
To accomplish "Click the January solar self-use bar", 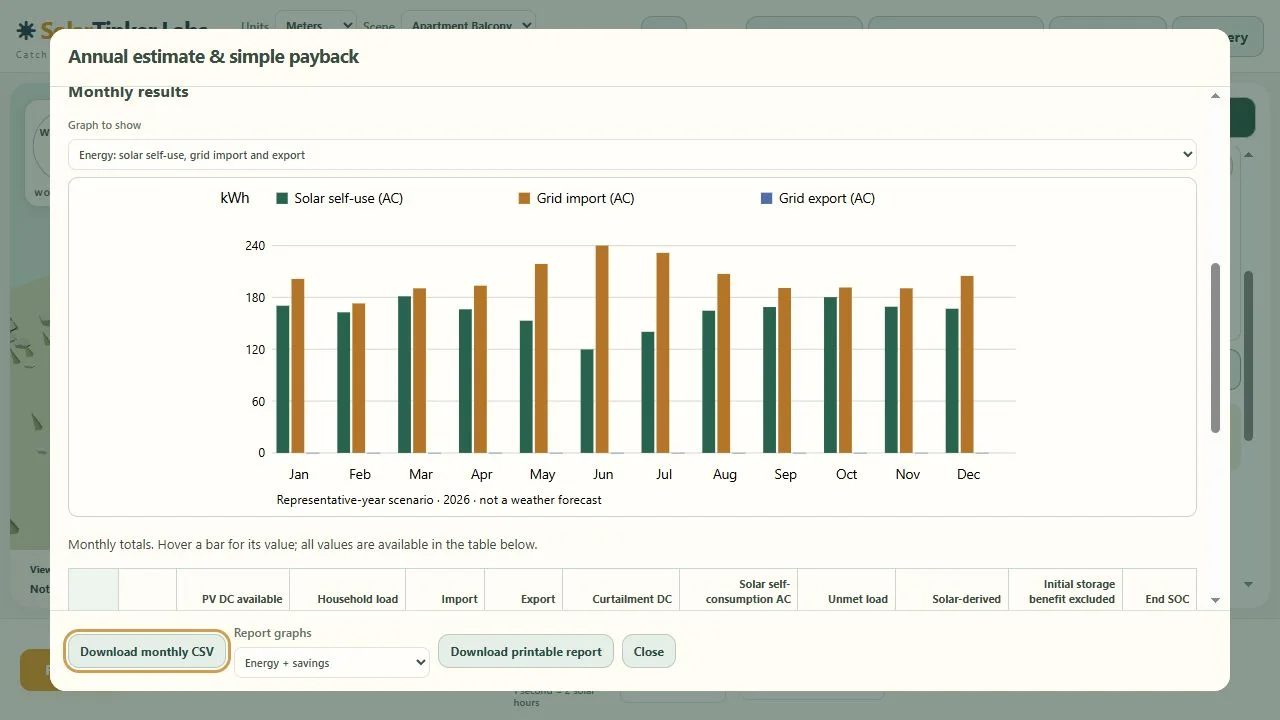I will (283, 379).
